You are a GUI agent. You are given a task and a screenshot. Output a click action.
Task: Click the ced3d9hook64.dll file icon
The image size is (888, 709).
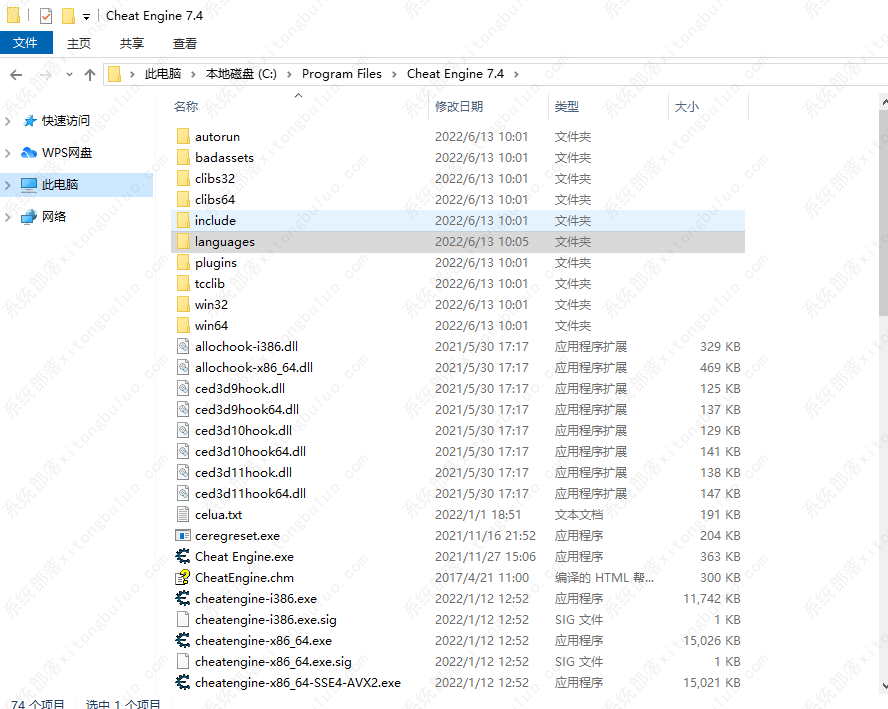[x=183, y=409]
